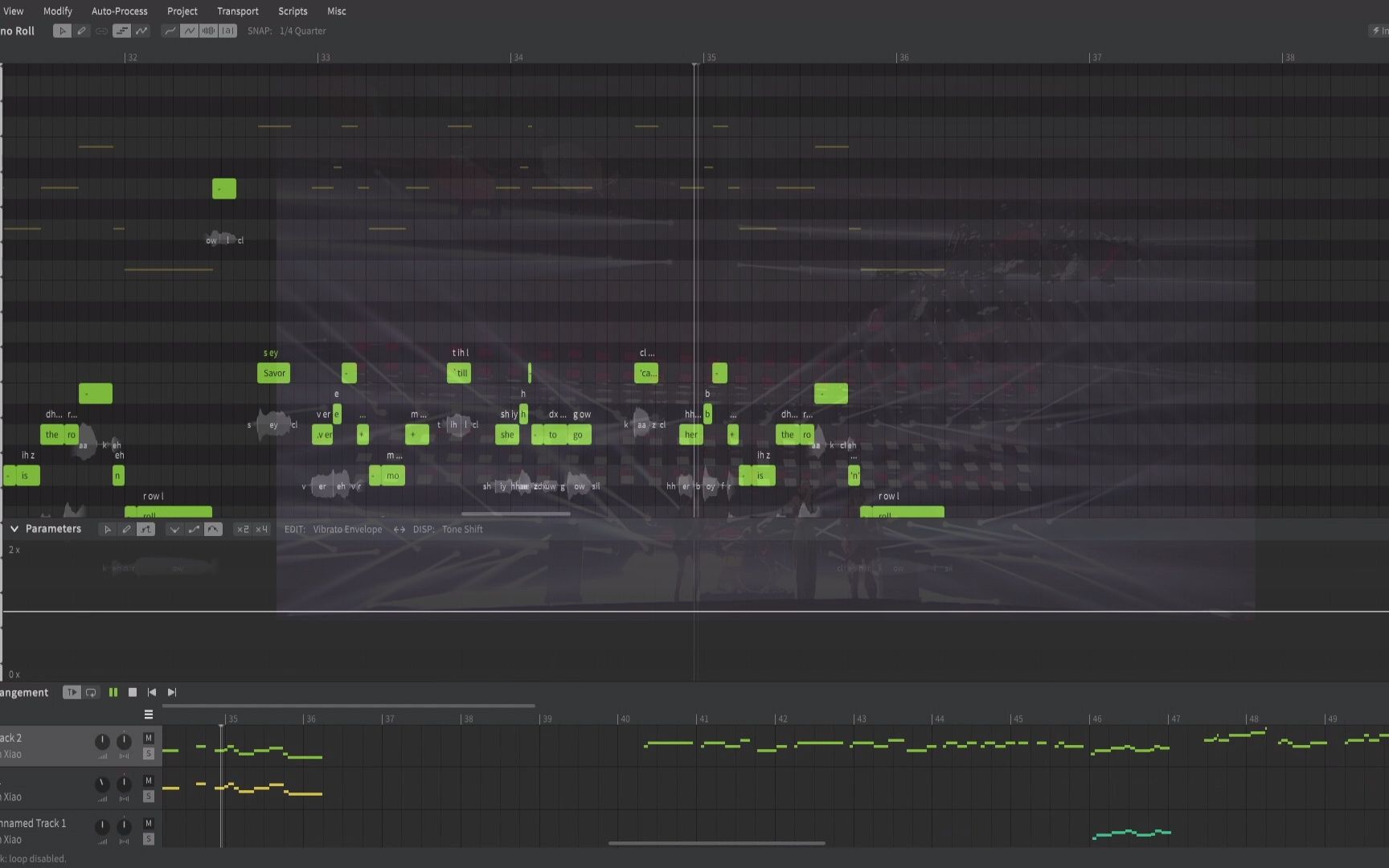
Task: Mute Track 2 with the M button
Action: tap(148, 738)
